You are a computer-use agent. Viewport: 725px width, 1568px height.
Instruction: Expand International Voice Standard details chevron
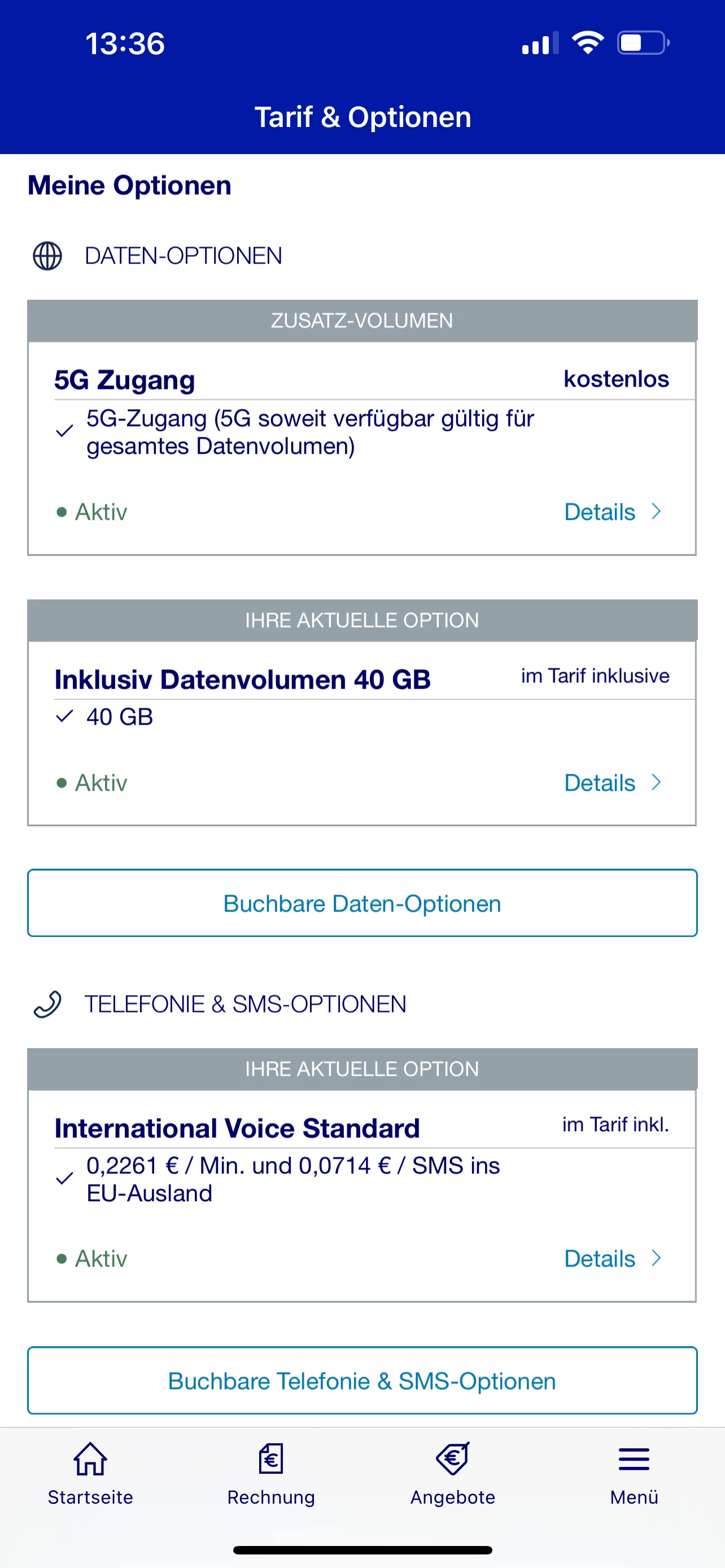pos(656,1258)
